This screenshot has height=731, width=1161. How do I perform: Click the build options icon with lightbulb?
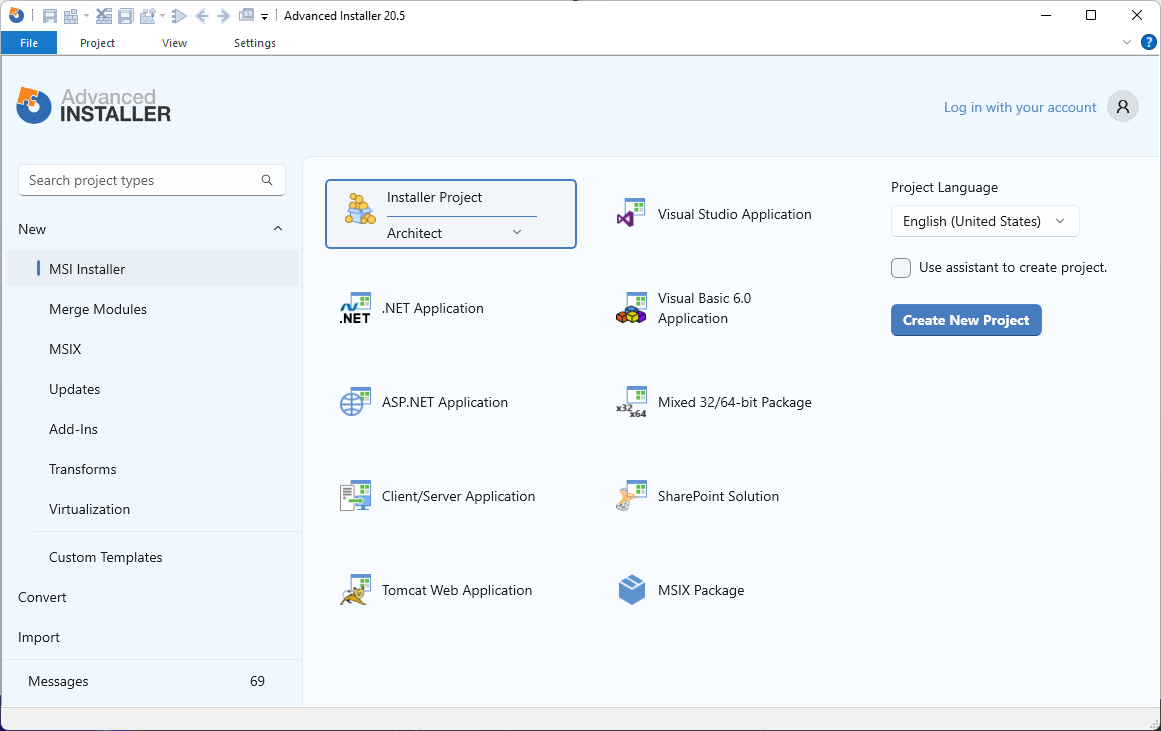[x=148, y=16]
